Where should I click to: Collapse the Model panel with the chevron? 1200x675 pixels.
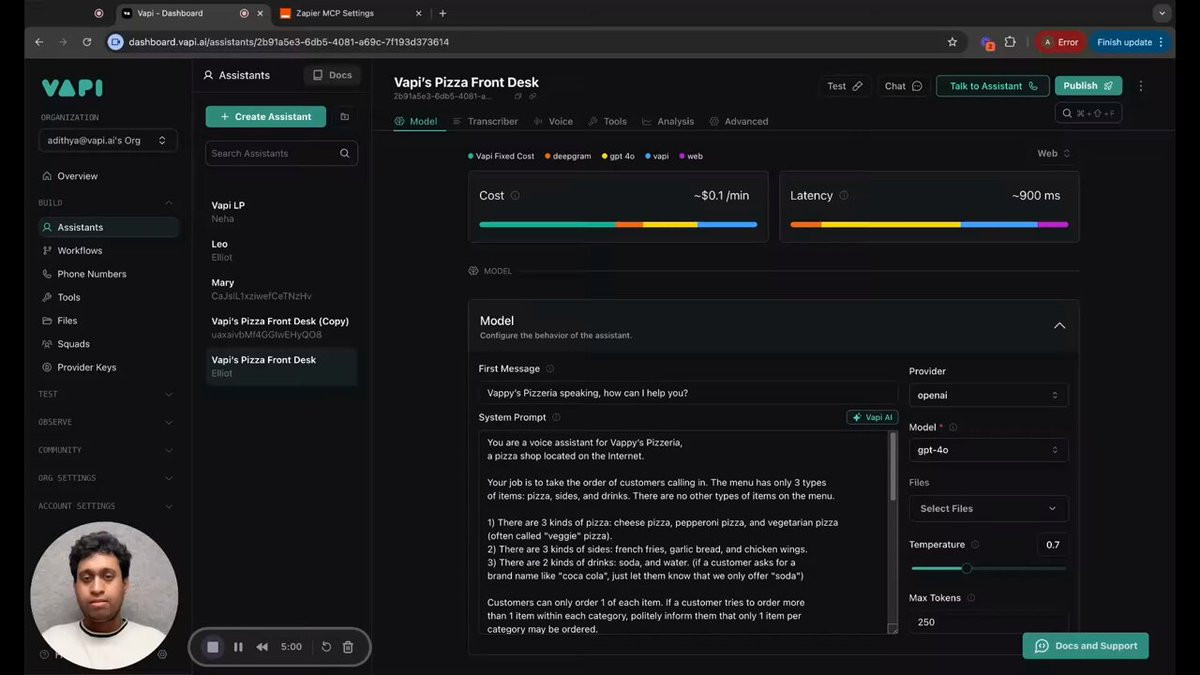1060,326
